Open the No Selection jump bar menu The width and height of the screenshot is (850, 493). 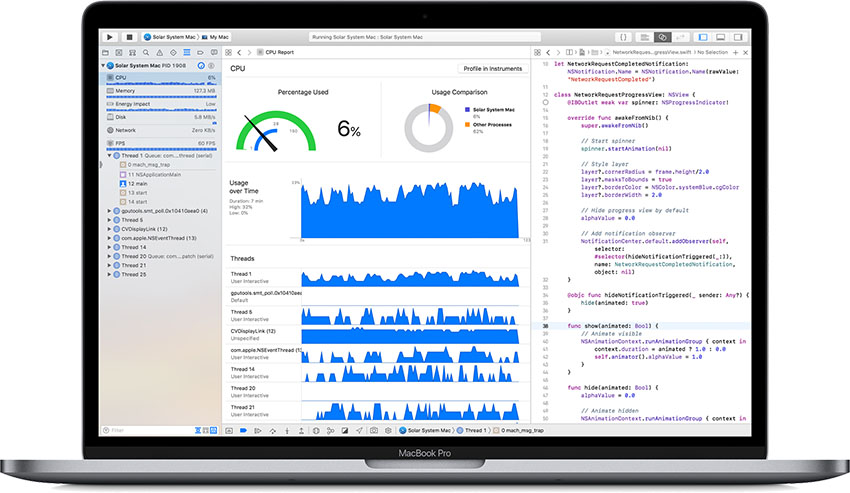712,53
